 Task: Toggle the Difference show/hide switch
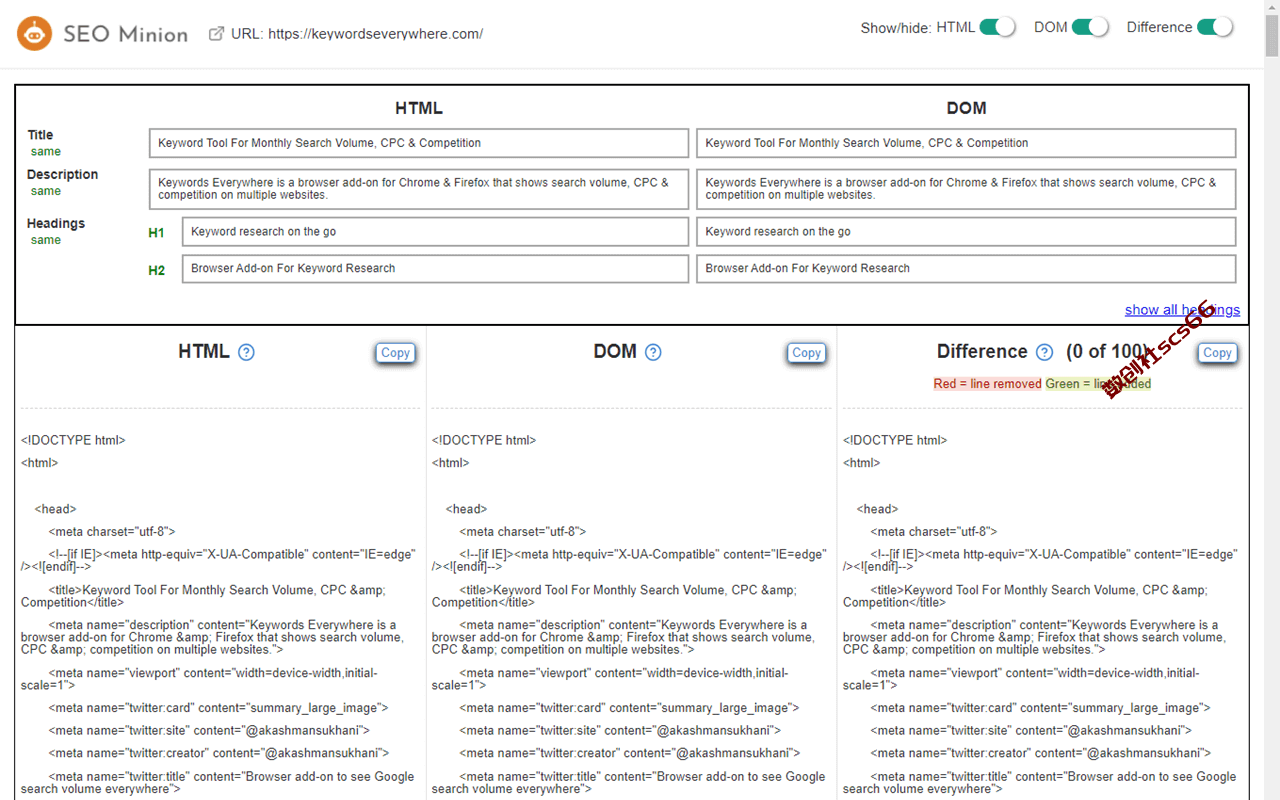click(x=1215, y=27)
